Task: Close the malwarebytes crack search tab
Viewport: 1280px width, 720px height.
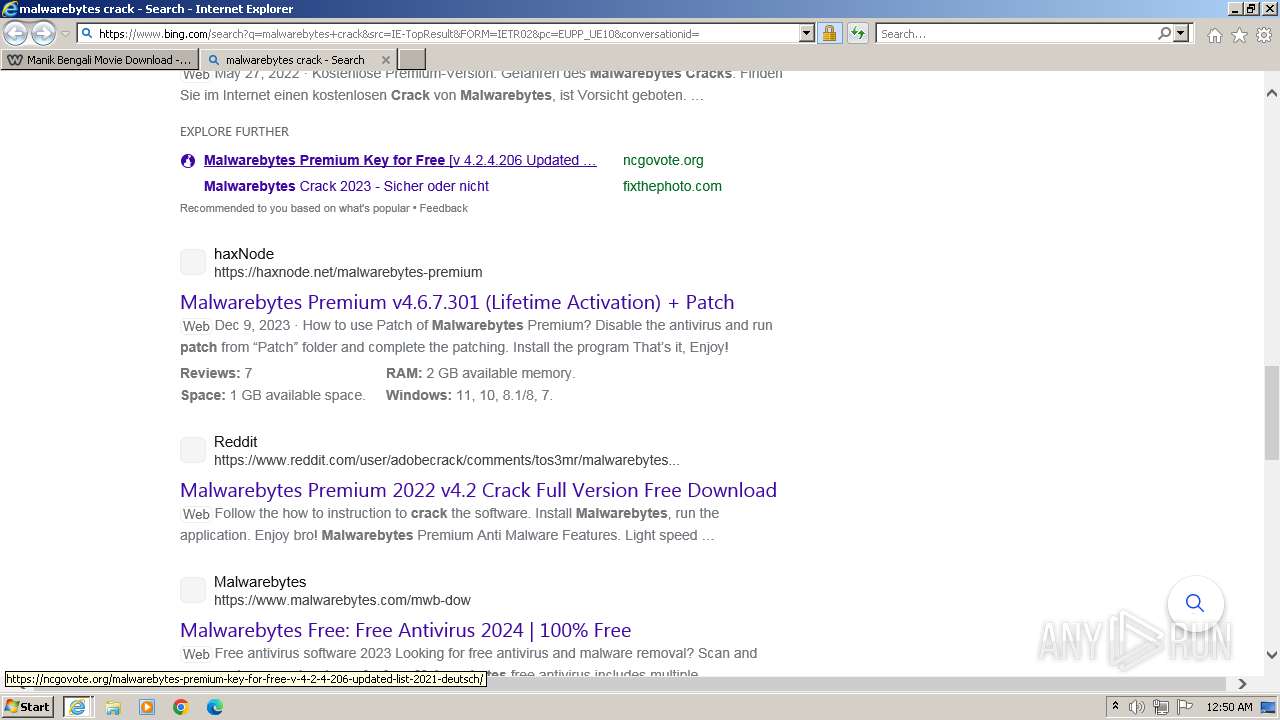Action: pos(386,60)
